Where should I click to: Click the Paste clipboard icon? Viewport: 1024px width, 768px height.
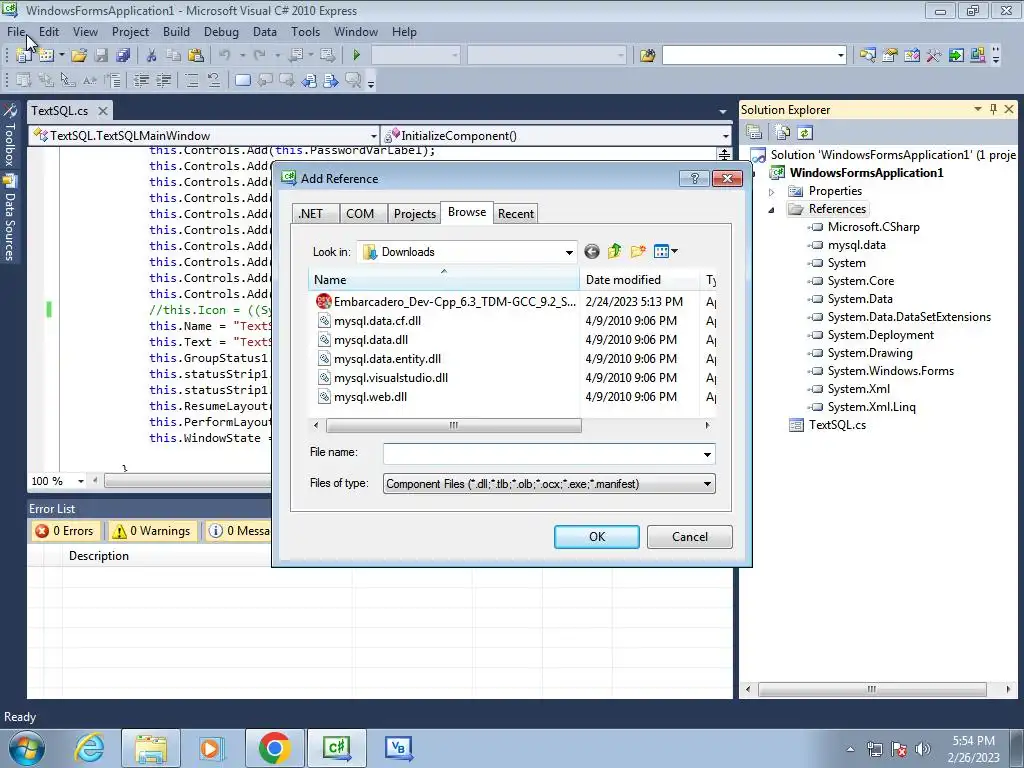coord(195,56)
